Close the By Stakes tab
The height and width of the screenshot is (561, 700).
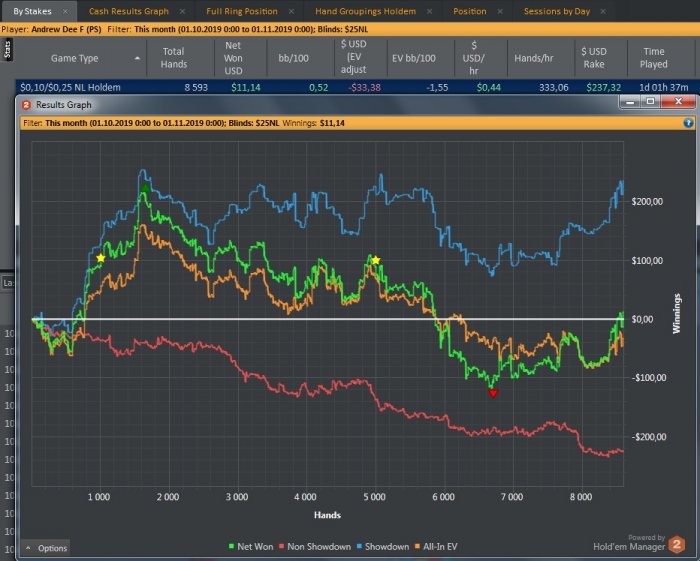pos(66,11)
